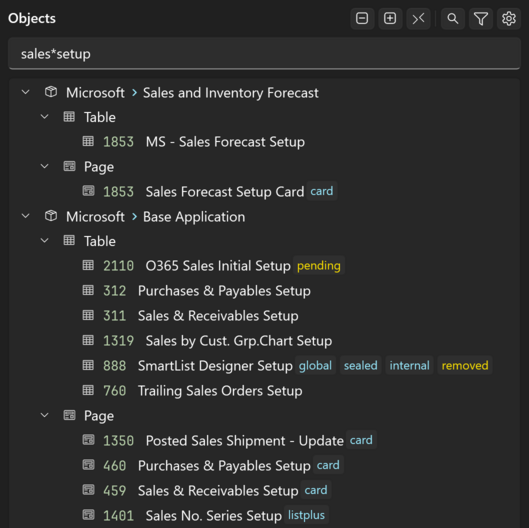Viewport: 529px width, 528px height.
Task: Click the global tag on SmartList Designer
Action: click(315, 365)
